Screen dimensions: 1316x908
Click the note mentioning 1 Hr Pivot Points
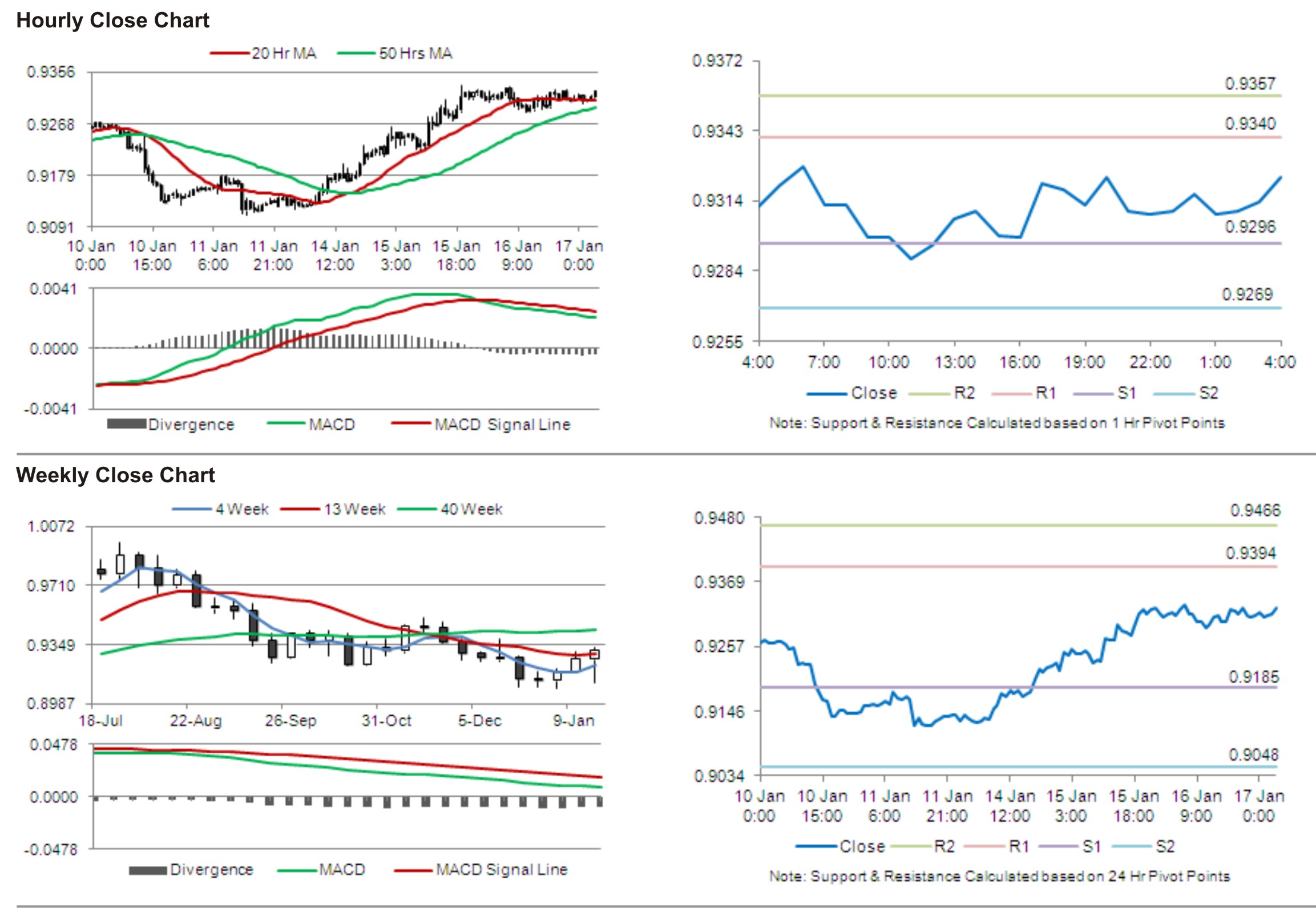[997, 423]
